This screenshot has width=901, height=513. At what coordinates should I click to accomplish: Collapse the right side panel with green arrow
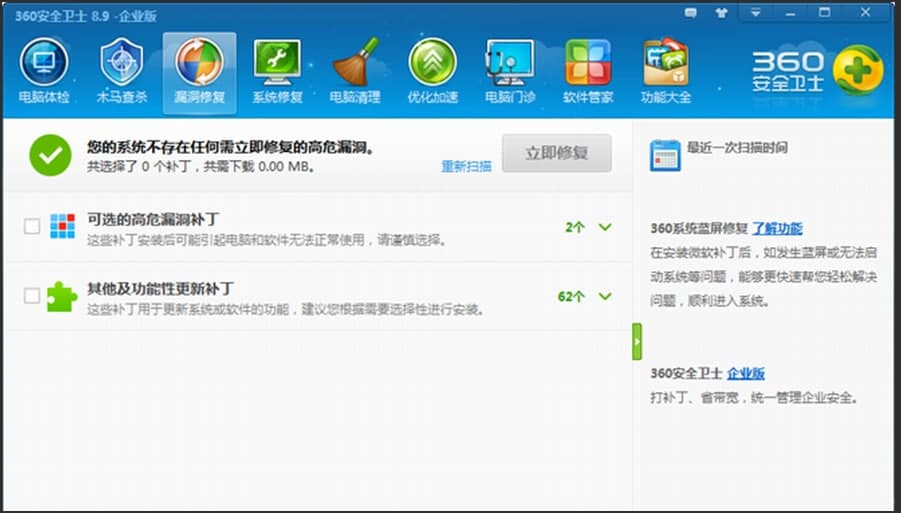(637, 341)
